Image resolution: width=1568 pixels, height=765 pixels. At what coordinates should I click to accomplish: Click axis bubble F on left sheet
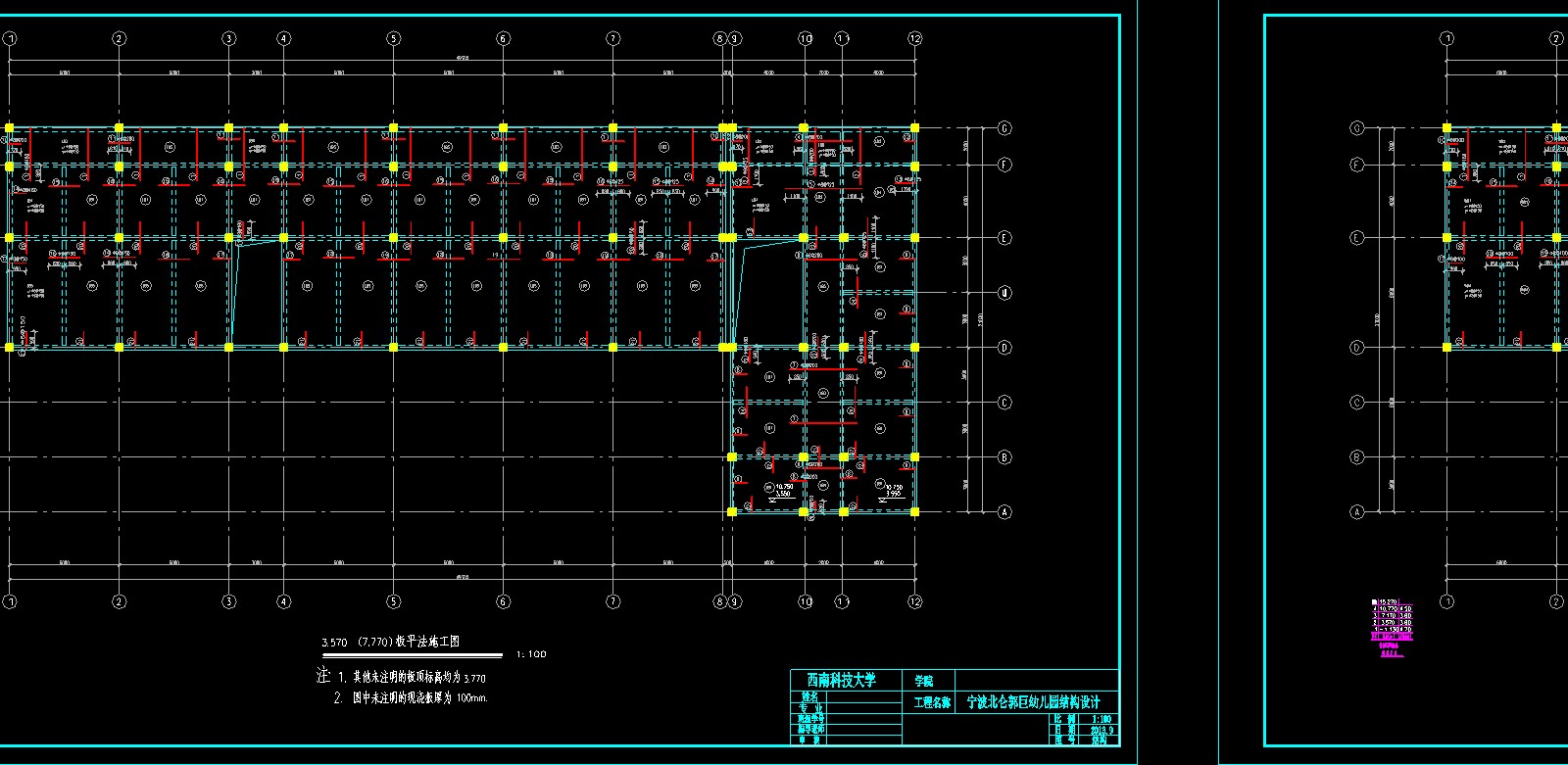point(1004,165)
